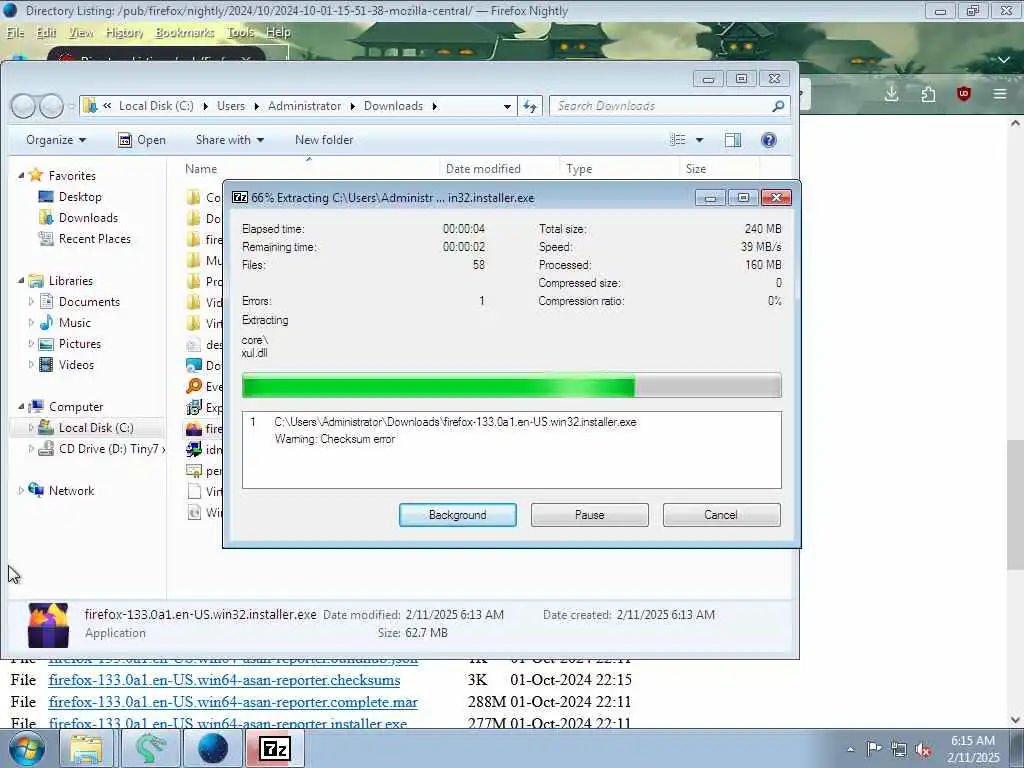Expand the Documents library

(x=31, y=302)
